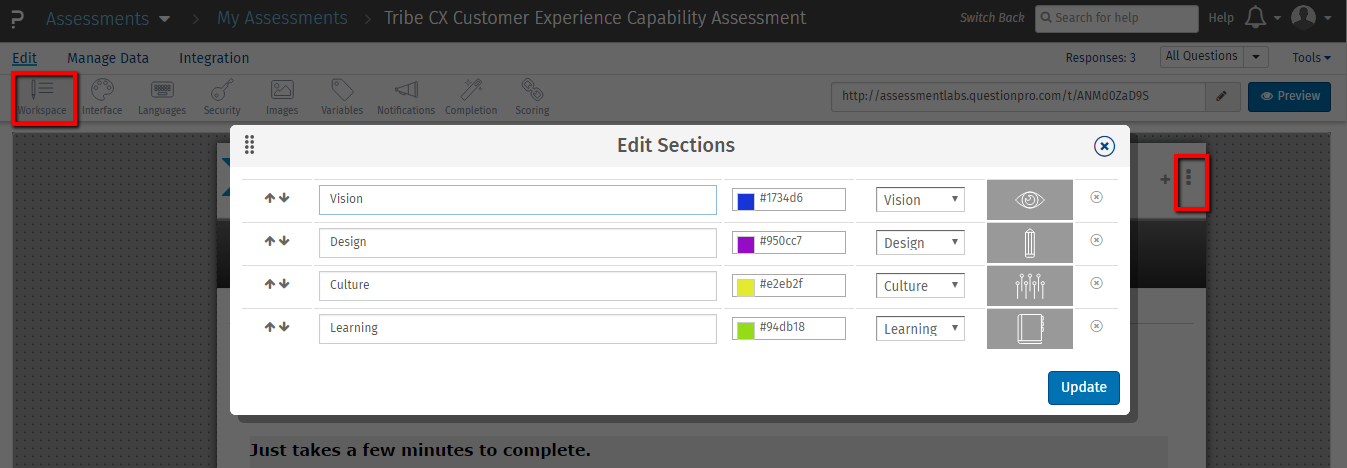Open the Culture icon dropdown
This screenshot has width=1347, height=468.
920,286
